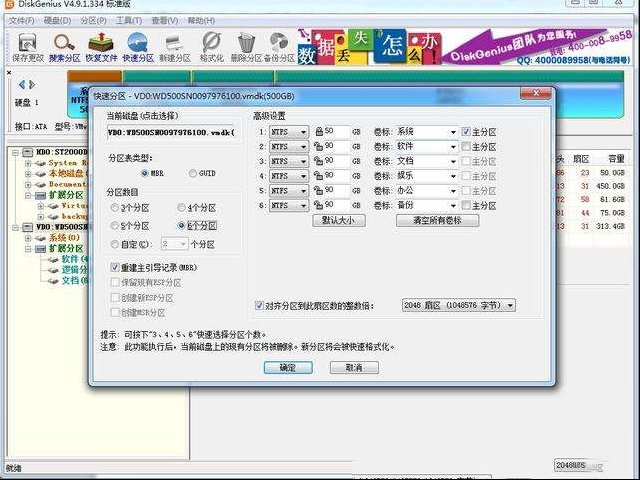Open the custom partition count dropdown
640x480 pixels.
174,244
